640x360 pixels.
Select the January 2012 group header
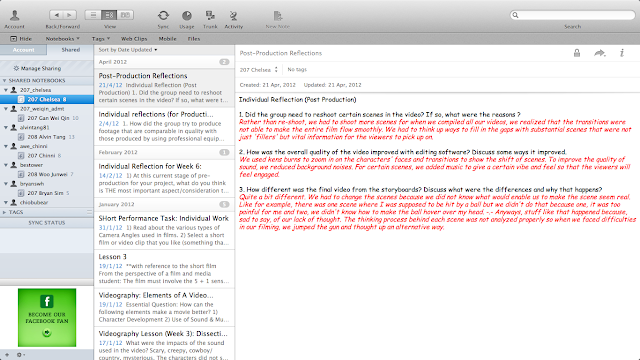point(164,204)
